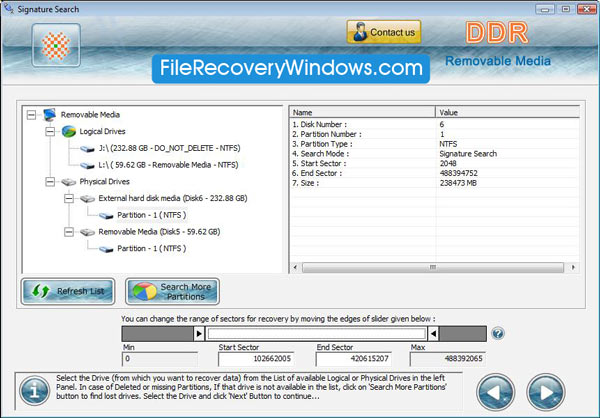This screenshot has height=418, width=600.
Task: Click the properties horizontal scrollbar thumb
Action: [x=433, y=267]
